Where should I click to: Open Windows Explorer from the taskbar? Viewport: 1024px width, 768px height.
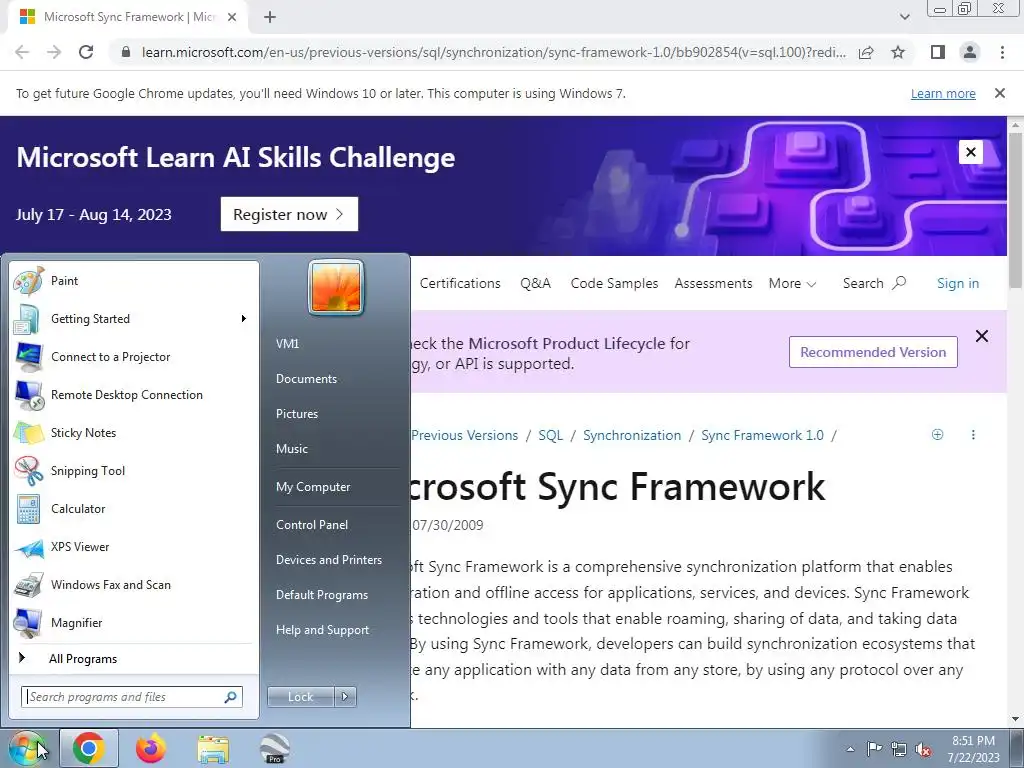point(213,748)
